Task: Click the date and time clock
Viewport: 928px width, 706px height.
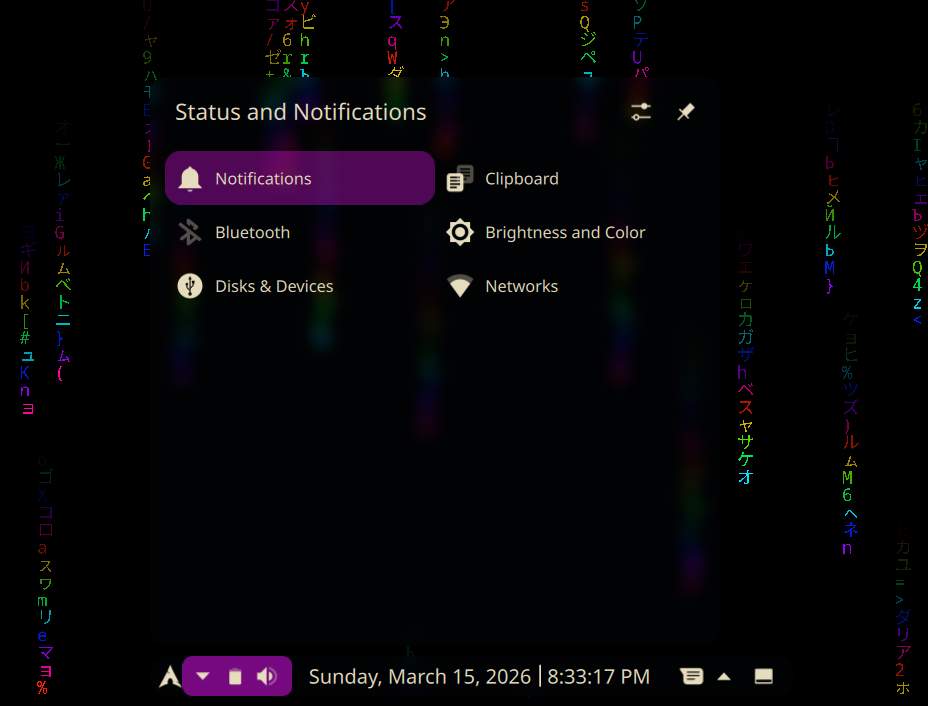Action: (x=479, y=677)
